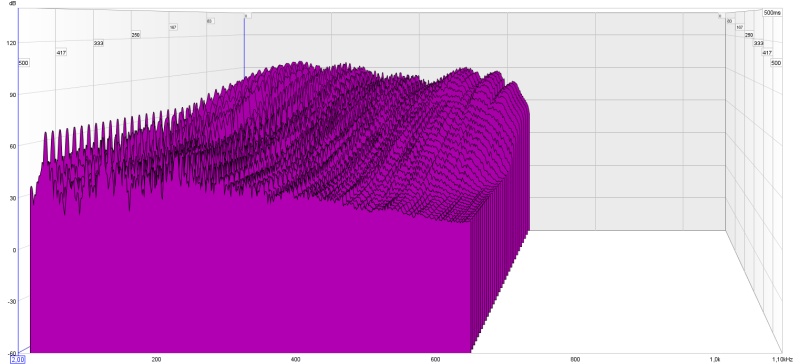The height and width of the screenshot is (364, 800).
Task: Click the 600 frequency axis label
Action: 435,359
